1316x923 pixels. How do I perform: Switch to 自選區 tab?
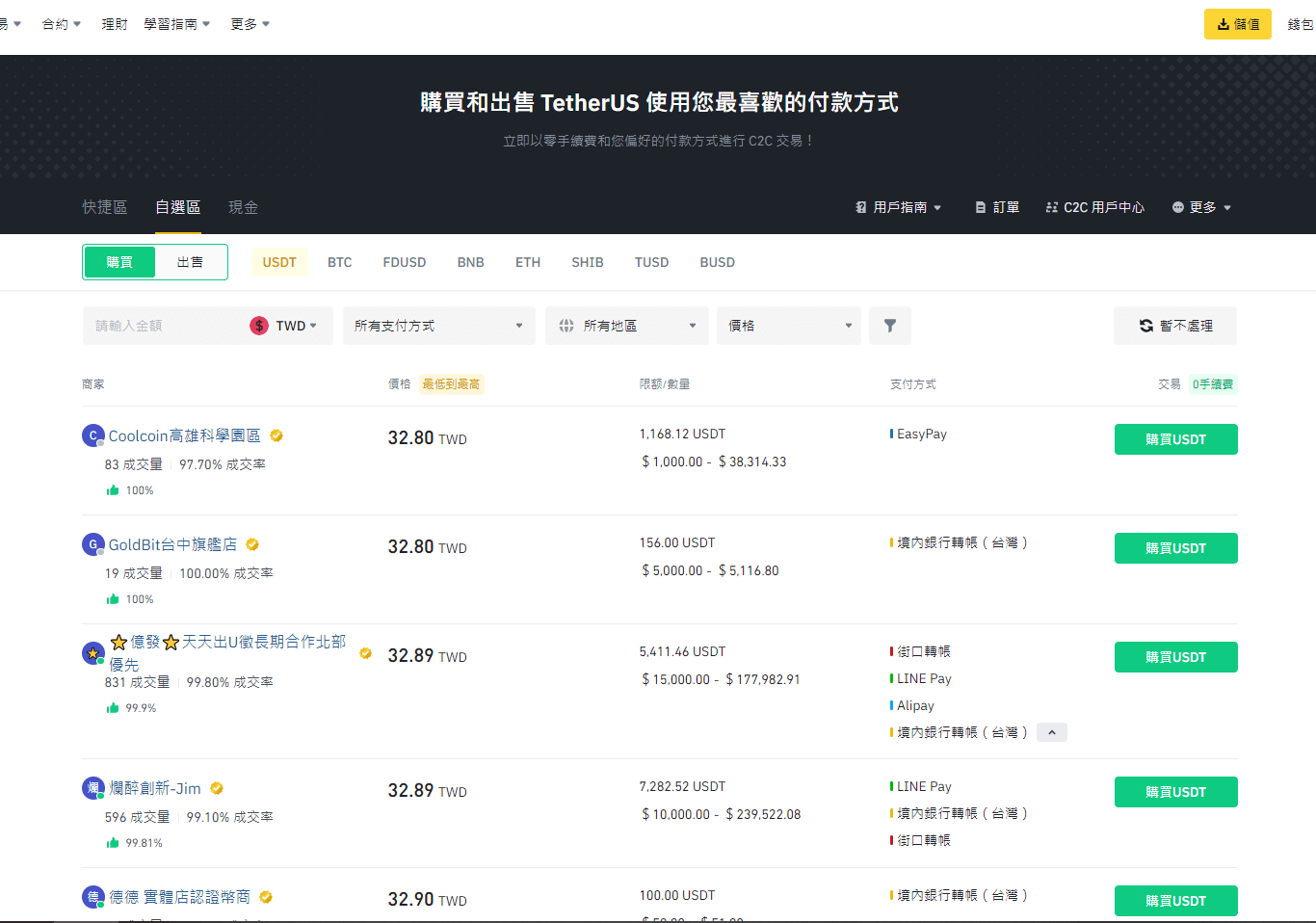click(x=178, y=207)
